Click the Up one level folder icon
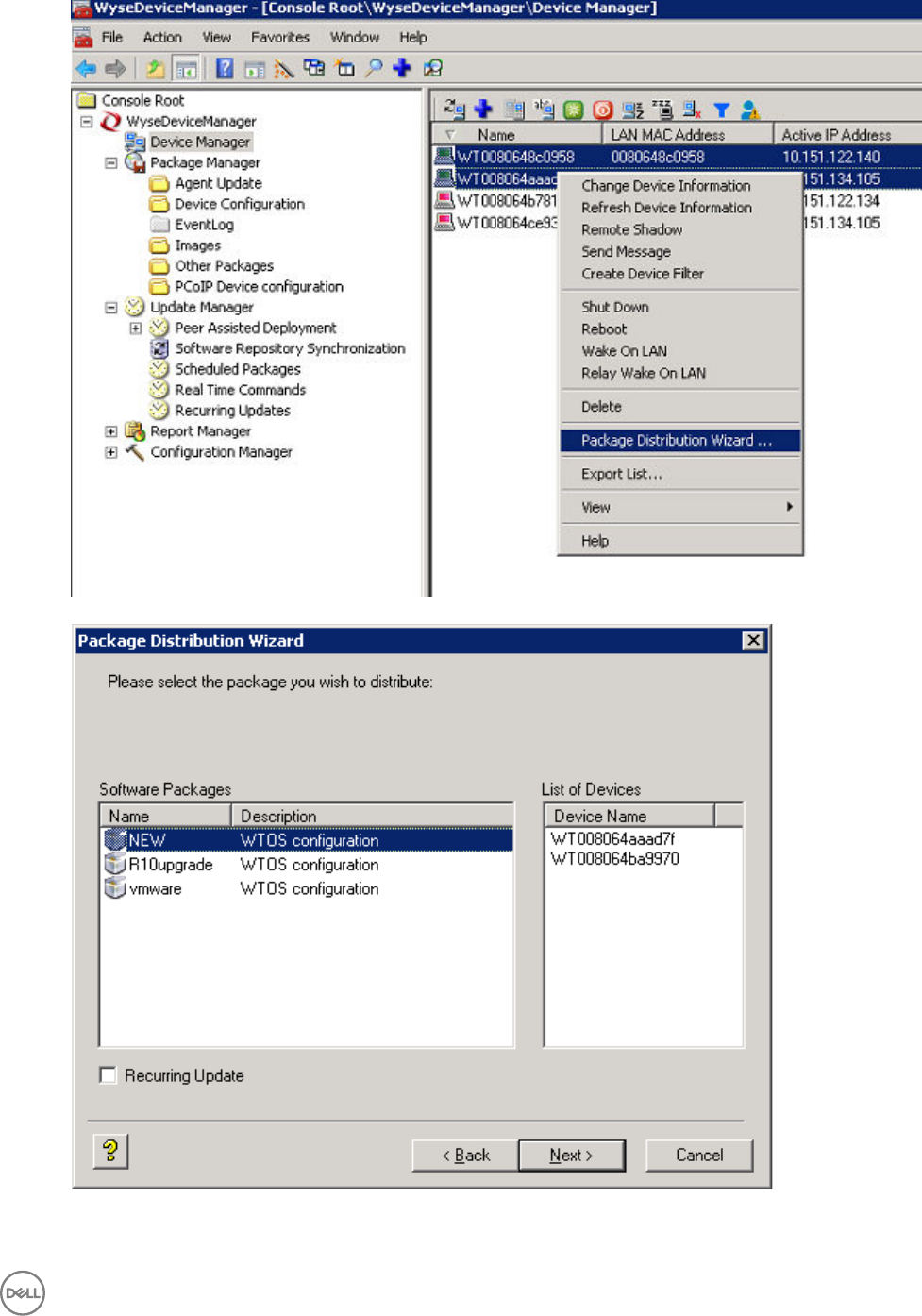This screenshot has height=1316, width=922. (156, 69)
